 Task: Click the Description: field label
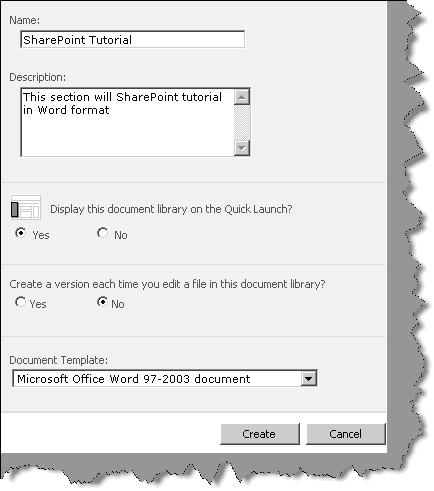[x=38, y=78]
